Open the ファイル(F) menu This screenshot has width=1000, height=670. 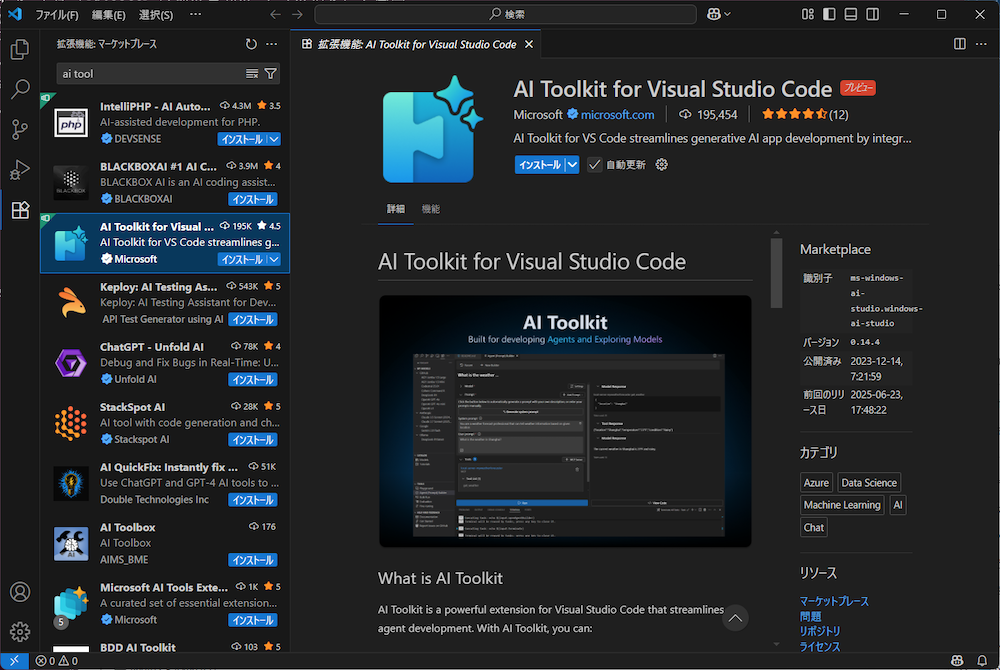[x=57, y=15]
